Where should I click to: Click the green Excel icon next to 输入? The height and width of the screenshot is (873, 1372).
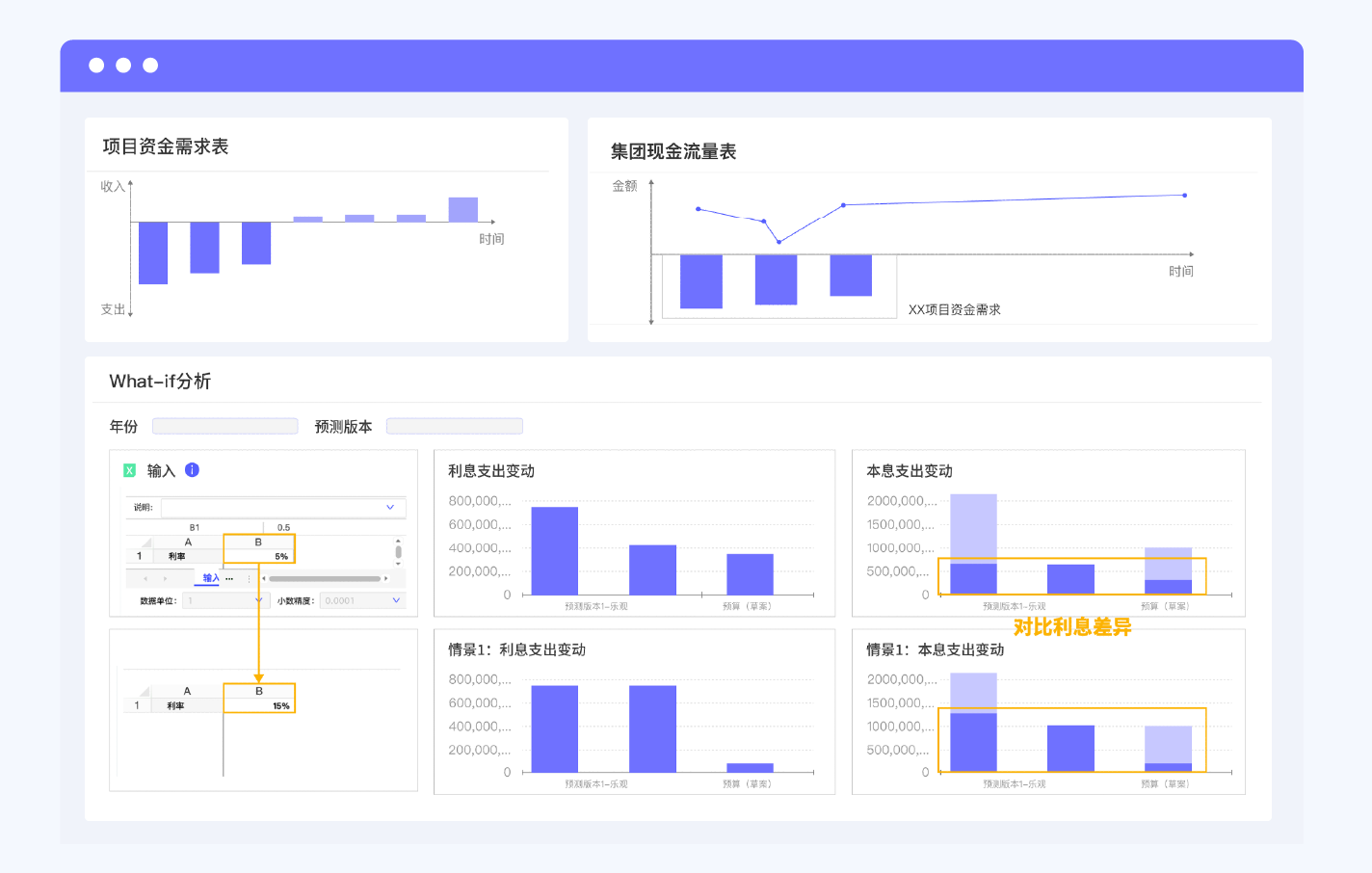click(x=129, y=471)
